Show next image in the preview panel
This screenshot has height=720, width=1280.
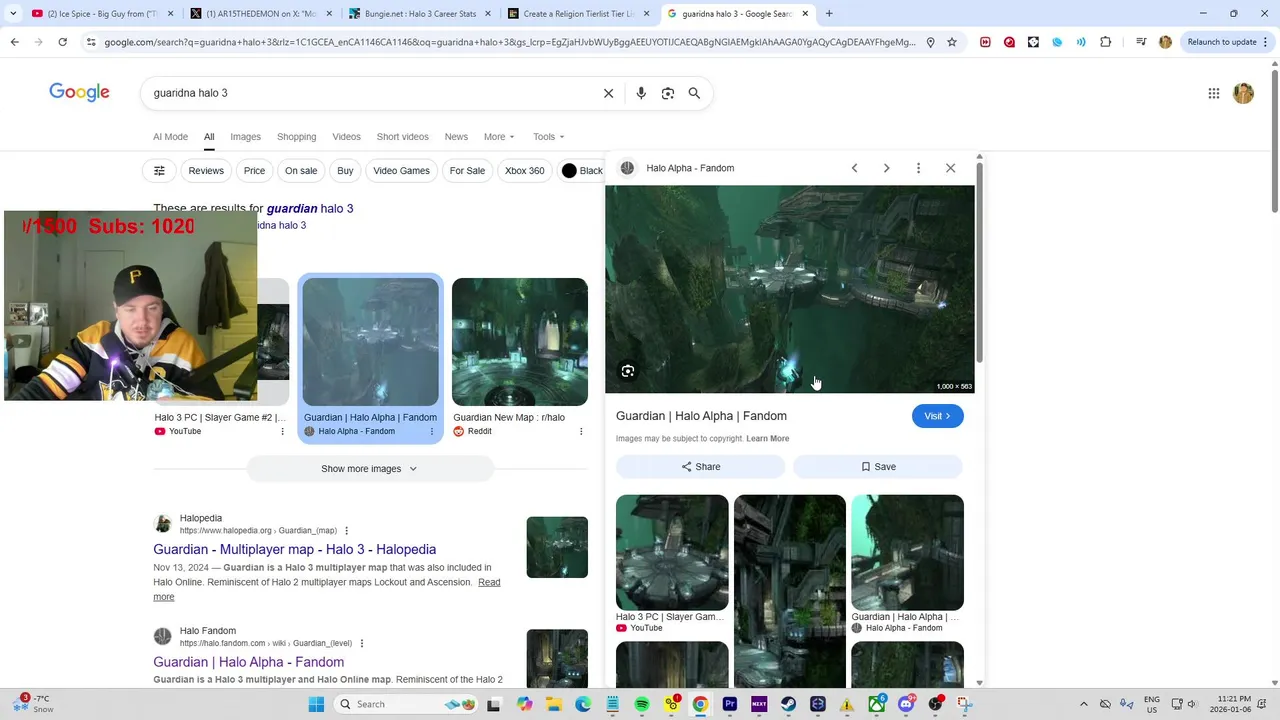pos(886,168)
